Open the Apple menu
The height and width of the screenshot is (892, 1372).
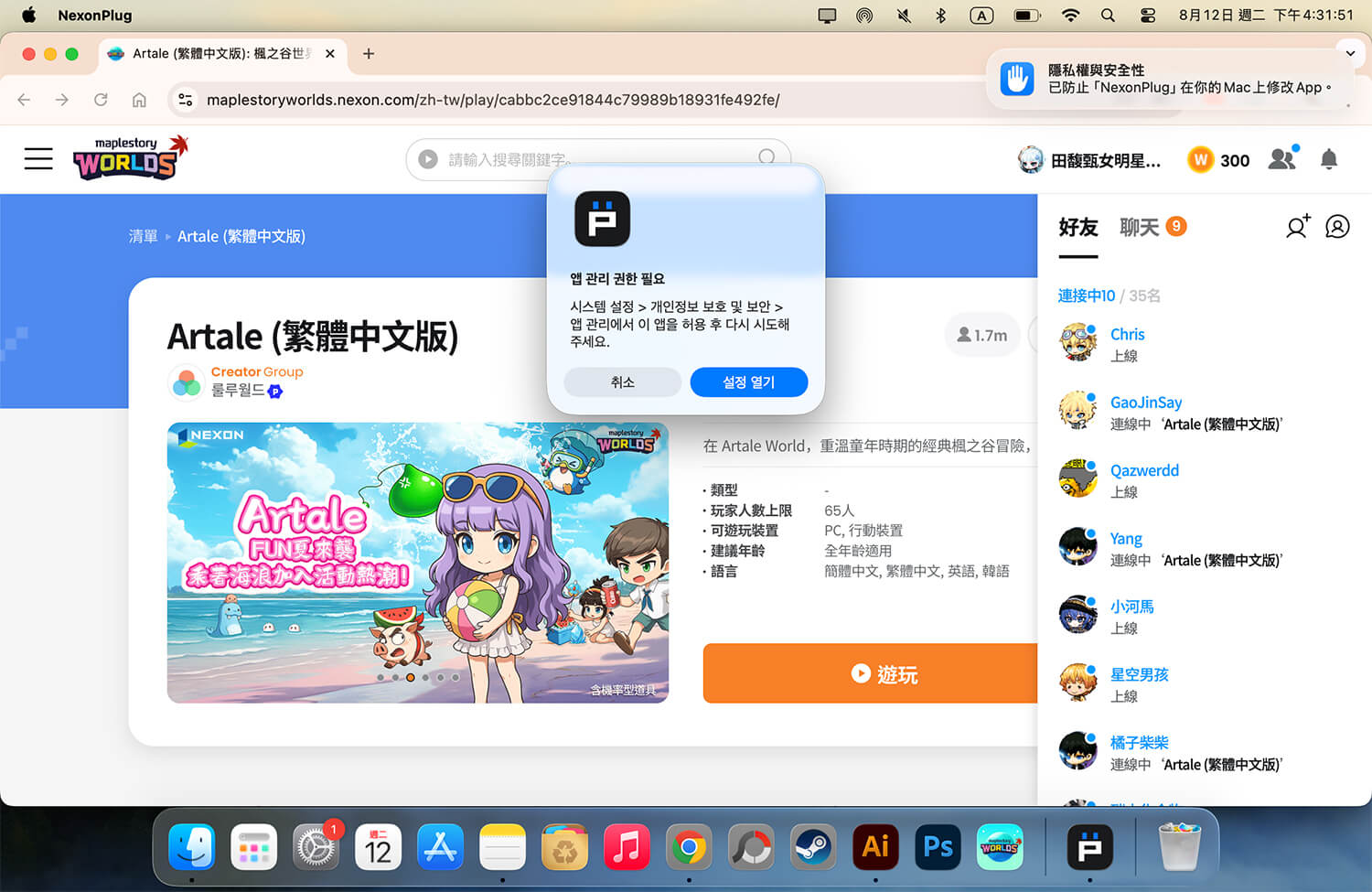(28, 15)
